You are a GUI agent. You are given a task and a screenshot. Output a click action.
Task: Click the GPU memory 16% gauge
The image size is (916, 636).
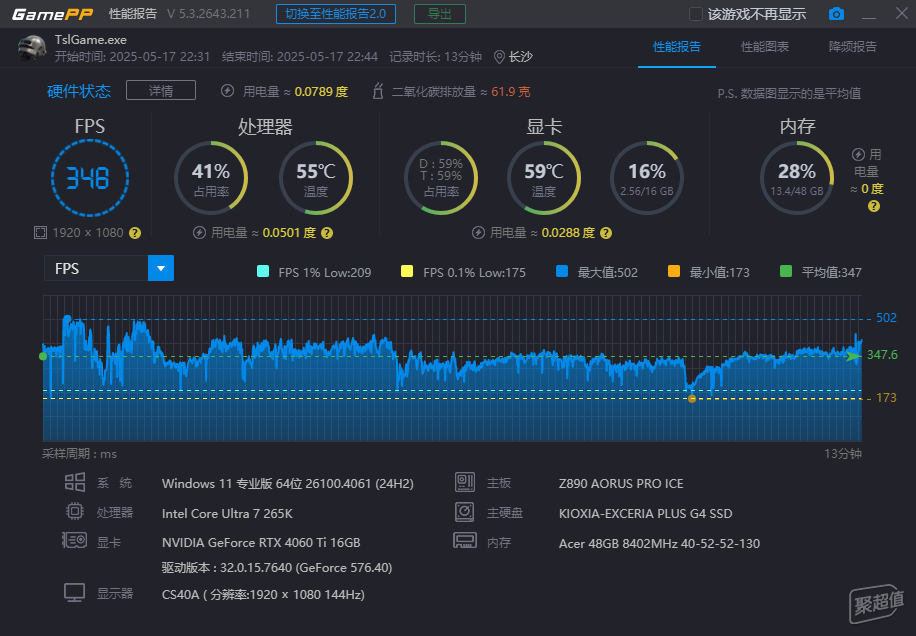pyautogui.click(x=647, y=178)
